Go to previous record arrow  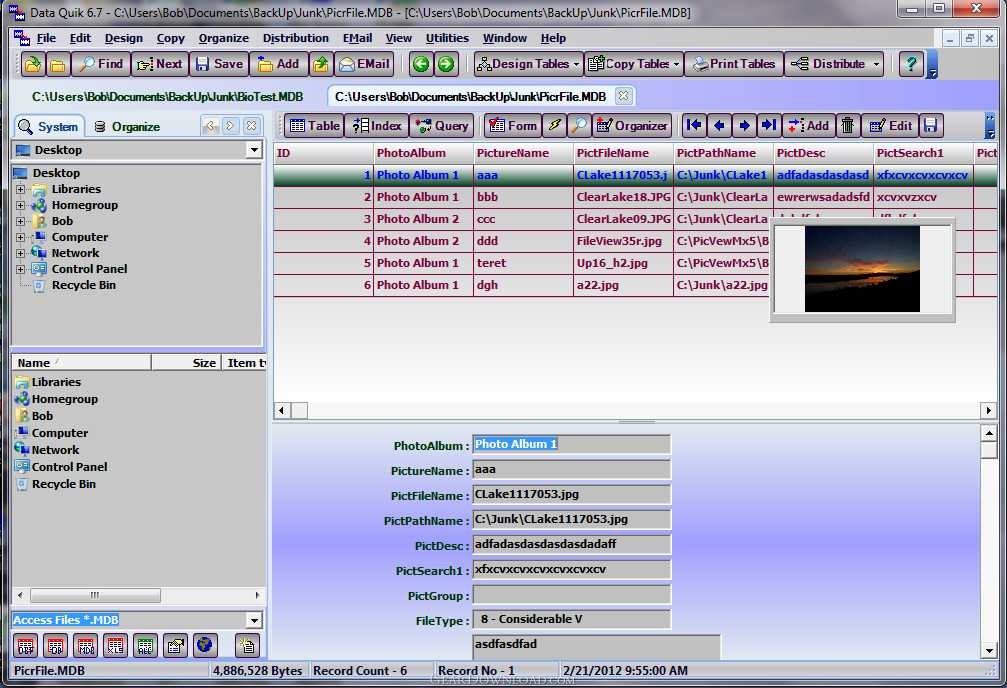(x=719, y=126)
